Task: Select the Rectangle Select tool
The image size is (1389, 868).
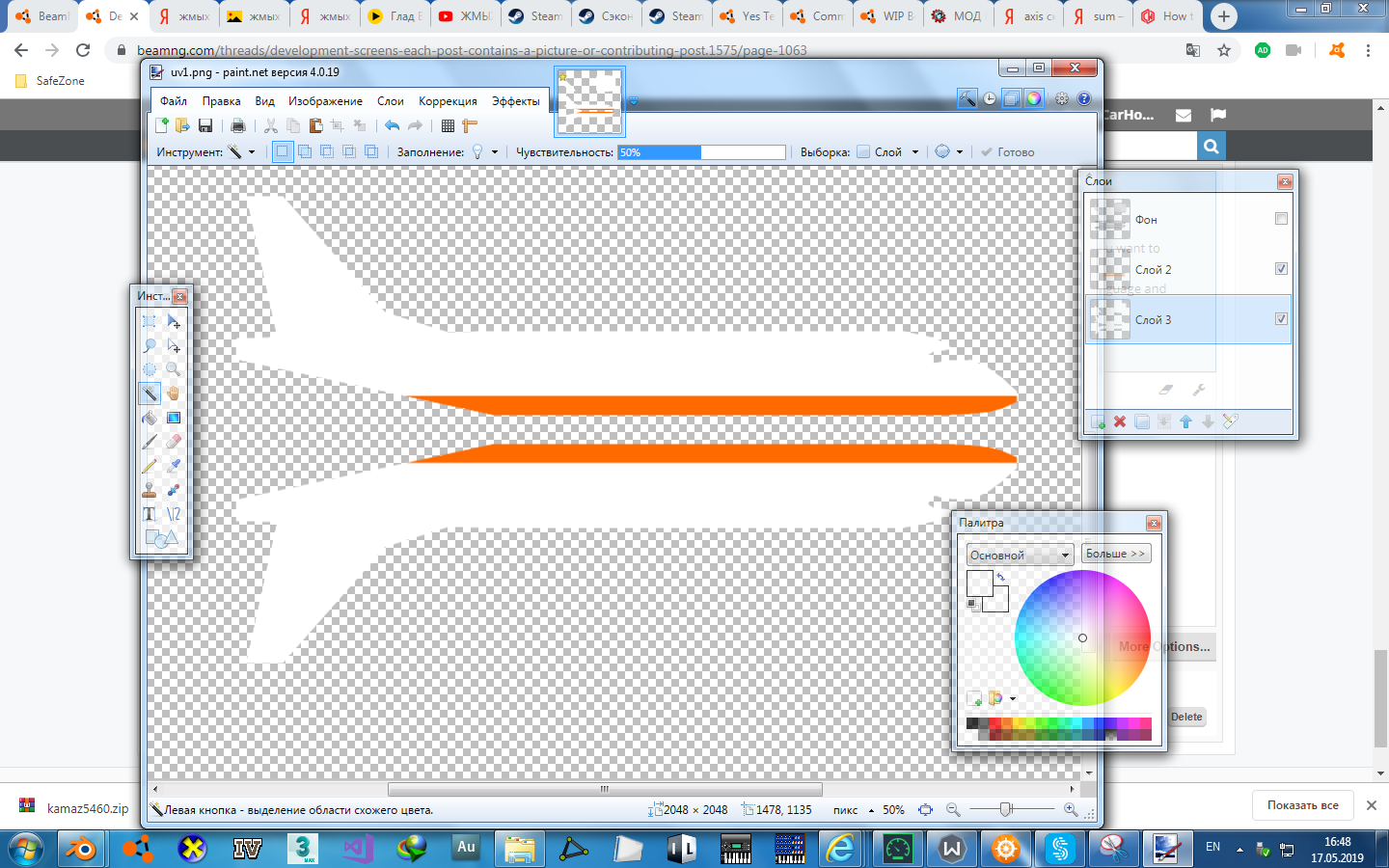Action: (x=150, y=321)
